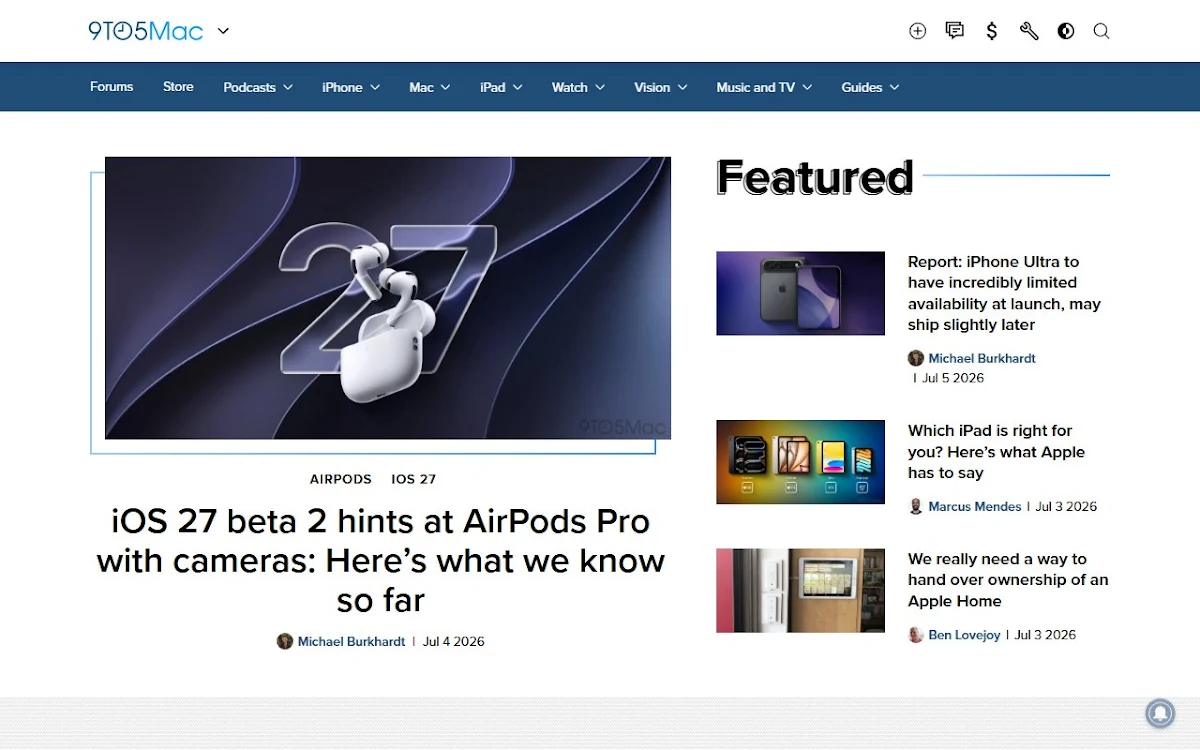Expand the Vision nav dropdown

pos(661,87)
